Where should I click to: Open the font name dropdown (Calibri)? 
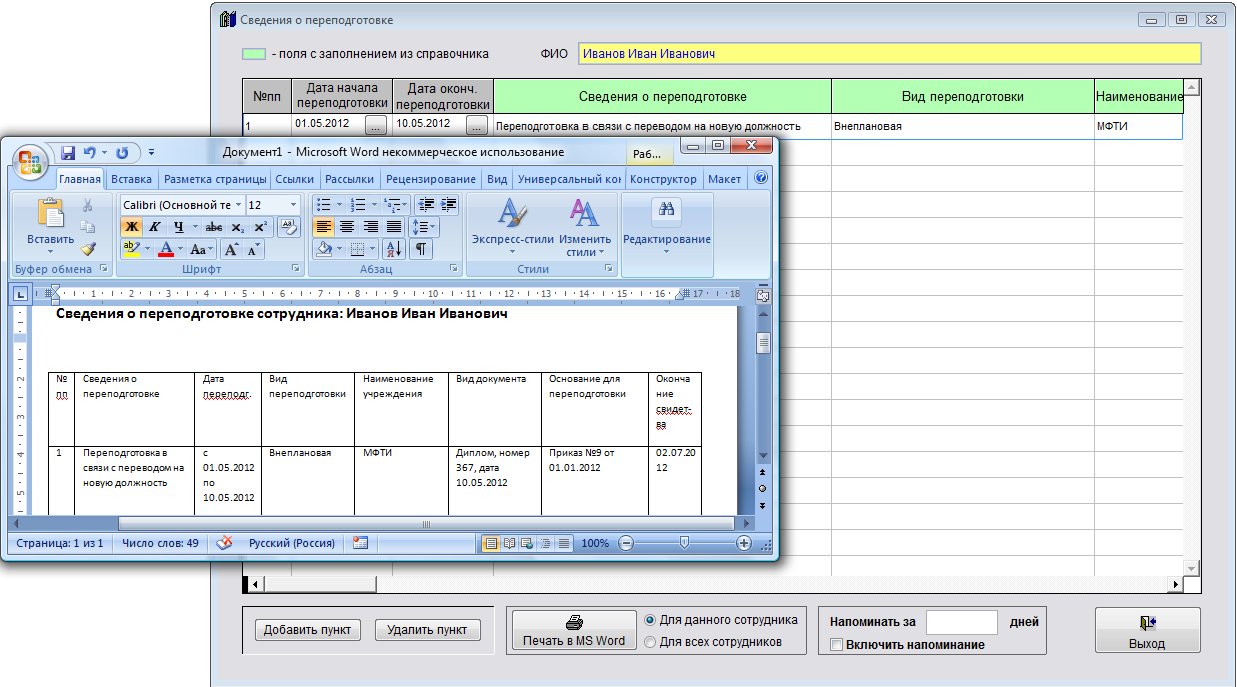tap(238, 205)
